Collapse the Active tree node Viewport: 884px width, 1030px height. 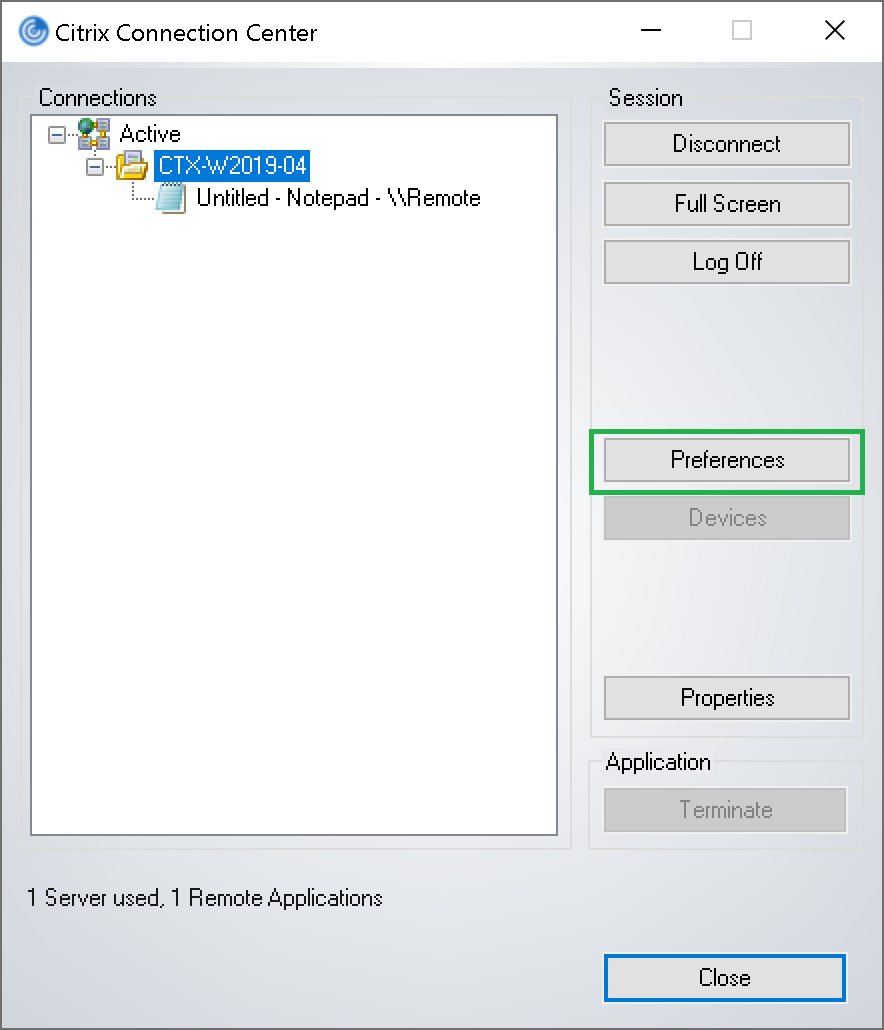point(57,134)
